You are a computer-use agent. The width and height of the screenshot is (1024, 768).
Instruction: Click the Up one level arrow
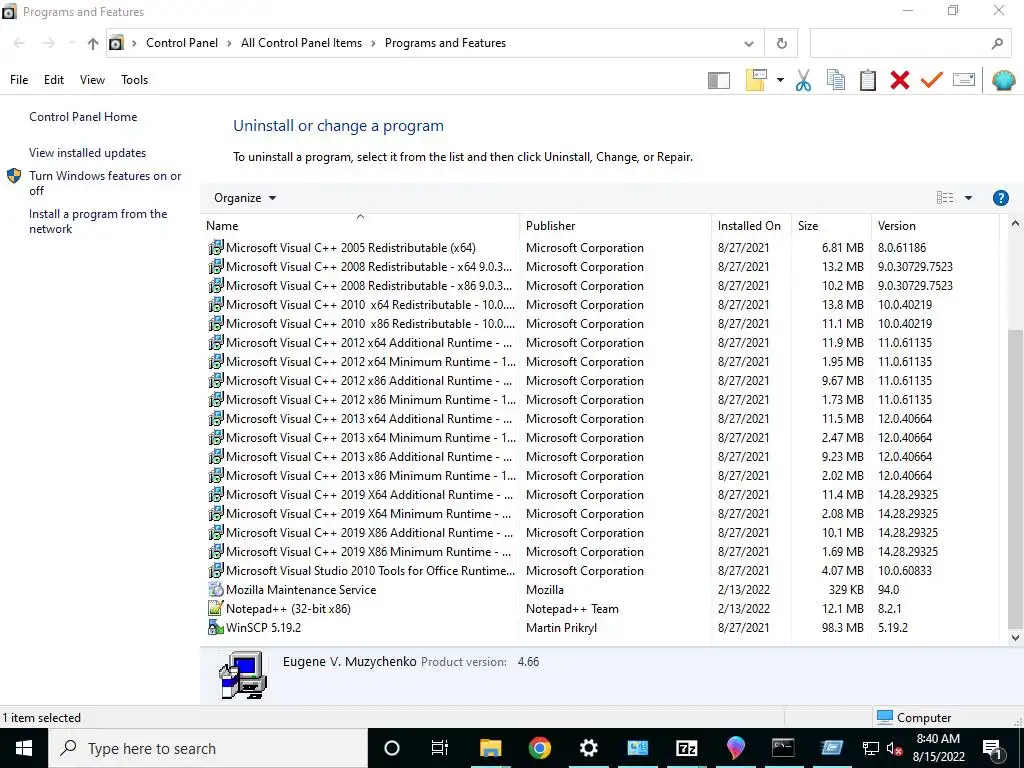tap(93, 44)
